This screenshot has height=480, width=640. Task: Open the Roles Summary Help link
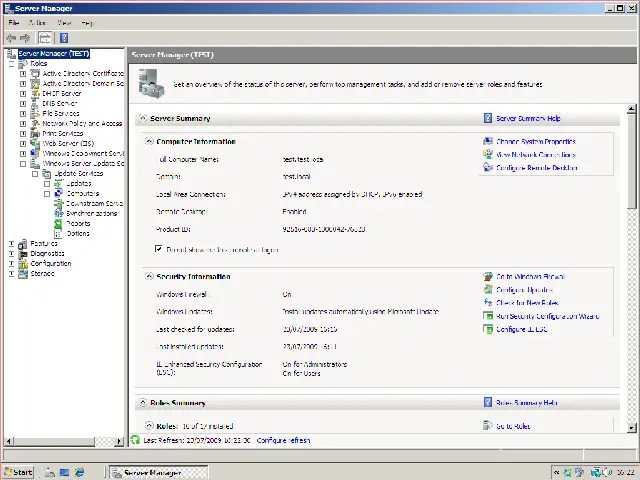point(527,403)
